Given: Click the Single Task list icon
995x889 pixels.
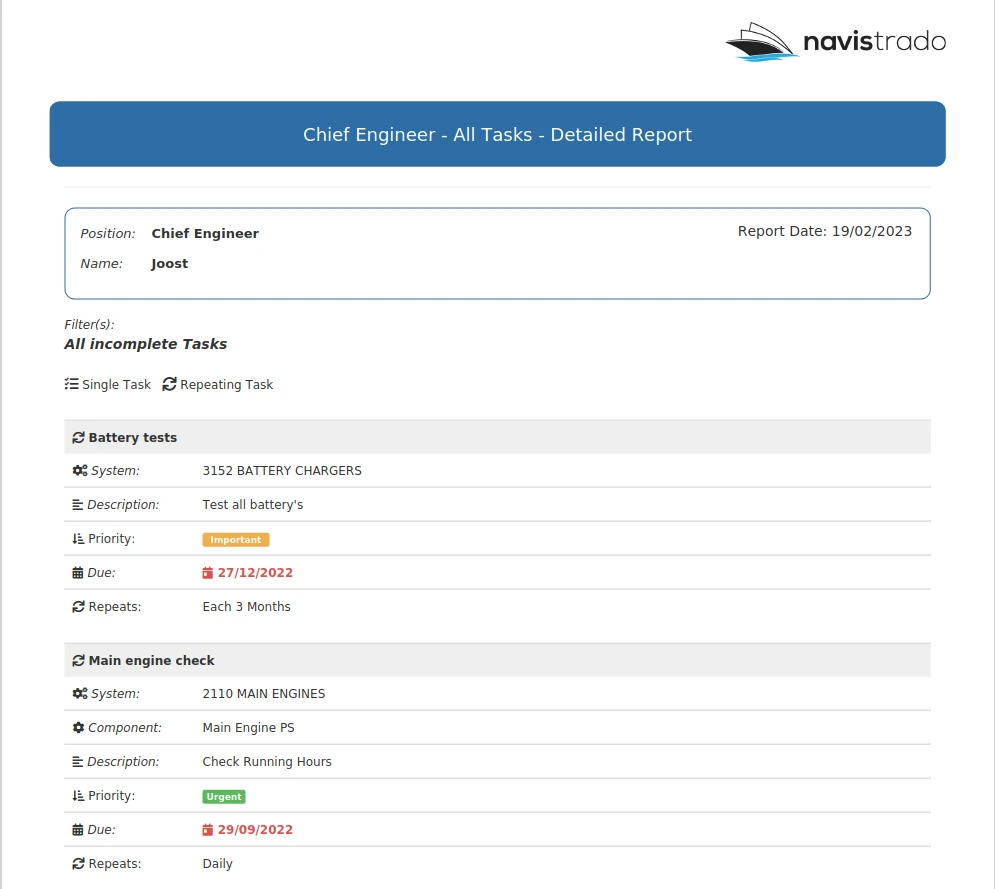Looking at the screenshot, I should [x=71, y=384].
